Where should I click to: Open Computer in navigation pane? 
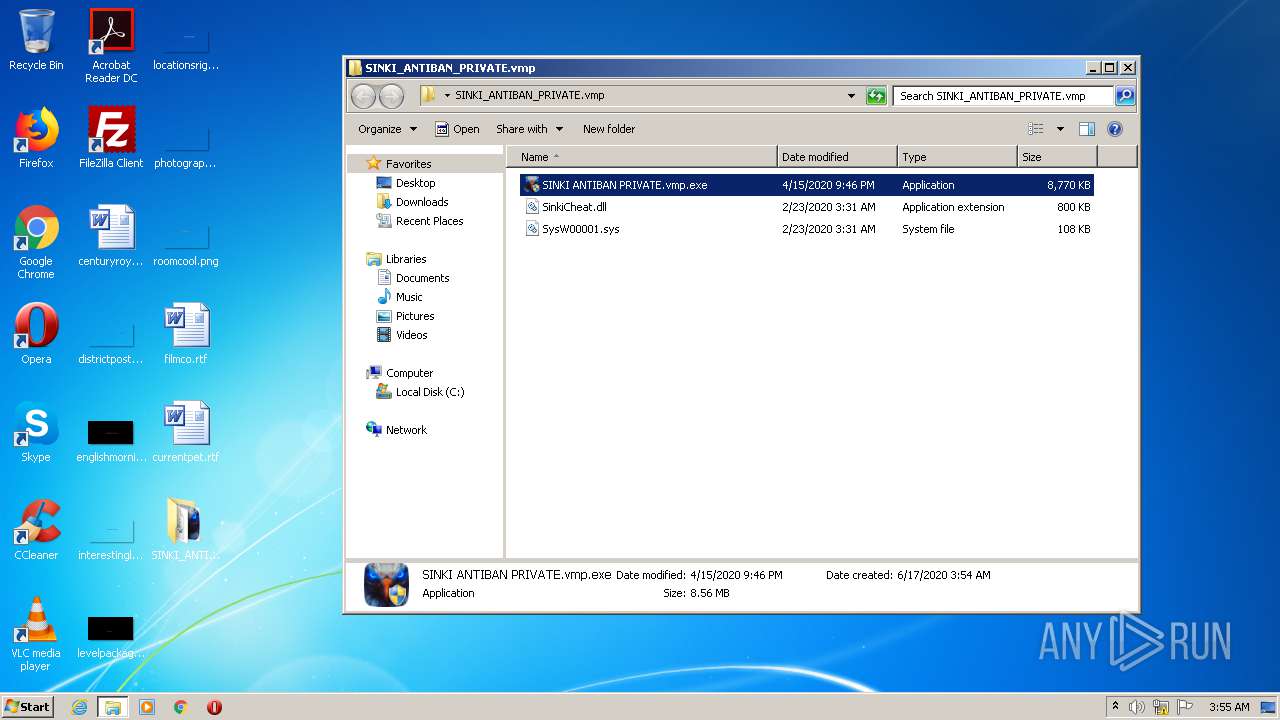point(409,373)
